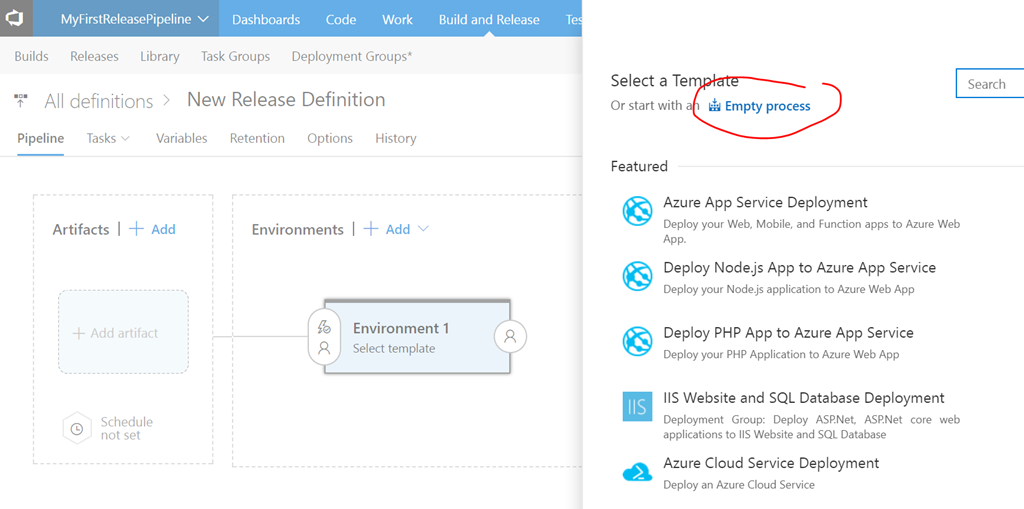Select the Add artifact placeholder box

coord(123,333)
